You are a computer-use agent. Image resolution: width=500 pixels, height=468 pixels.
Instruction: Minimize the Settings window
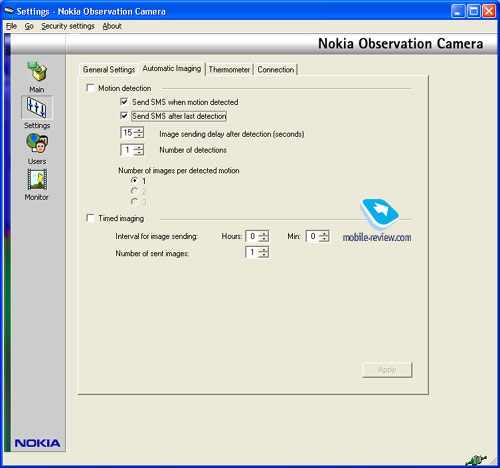[x=458, y=11]
